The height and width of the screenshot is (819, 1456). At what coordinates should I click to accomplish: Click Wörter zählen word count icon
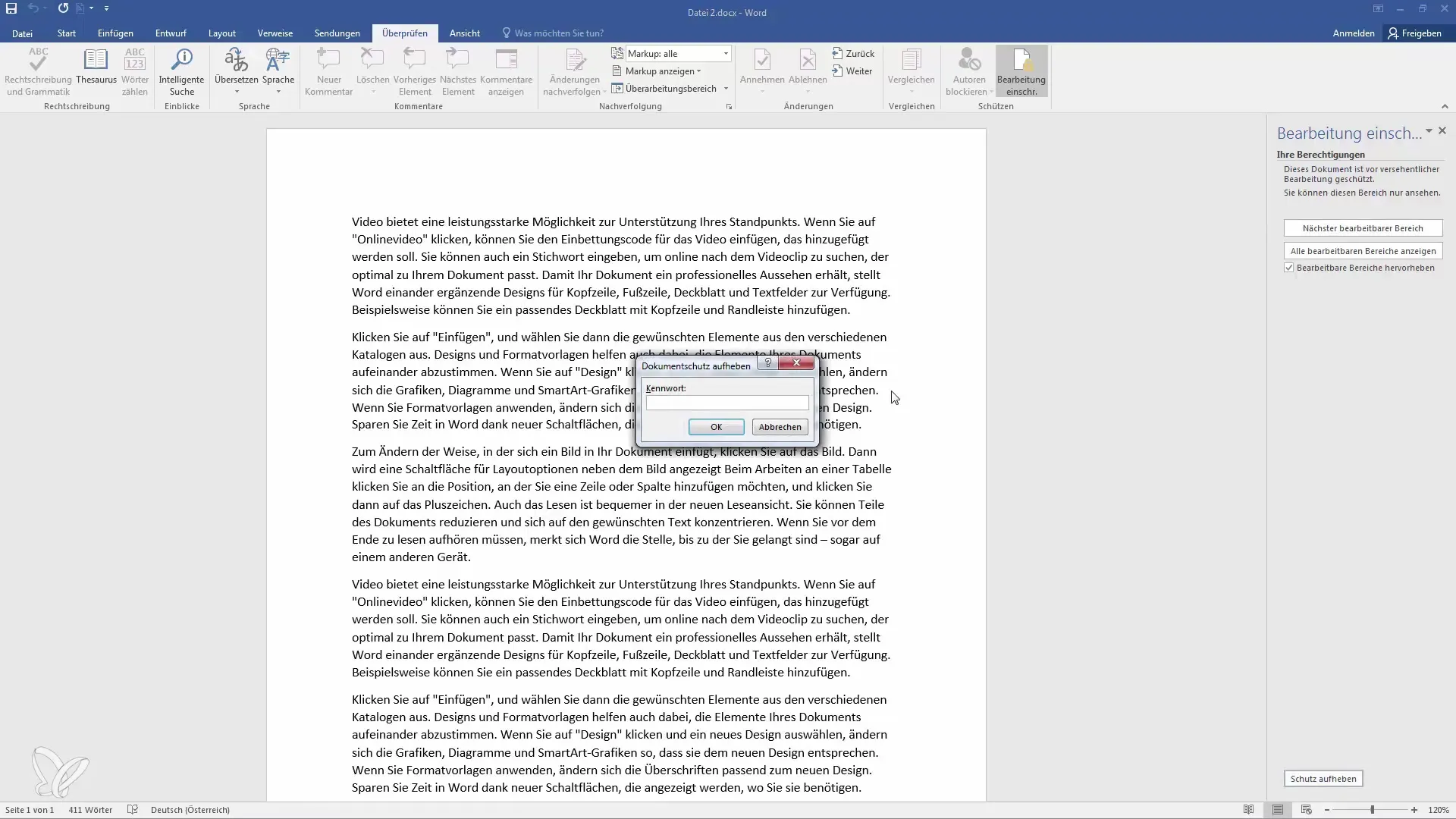[135, 72]
